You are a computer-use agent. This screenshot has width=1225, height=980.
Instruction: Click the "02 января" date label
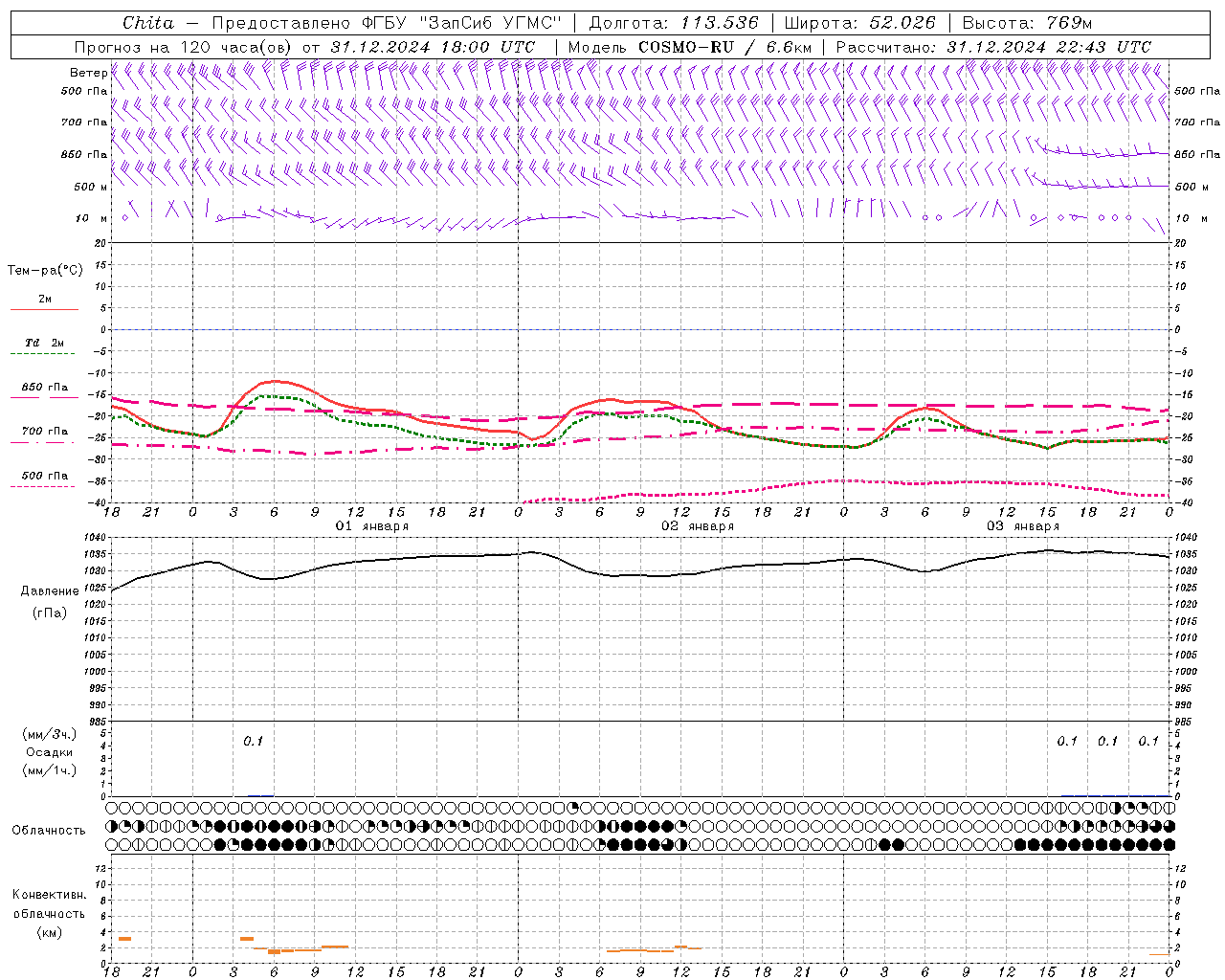point(698,526)
